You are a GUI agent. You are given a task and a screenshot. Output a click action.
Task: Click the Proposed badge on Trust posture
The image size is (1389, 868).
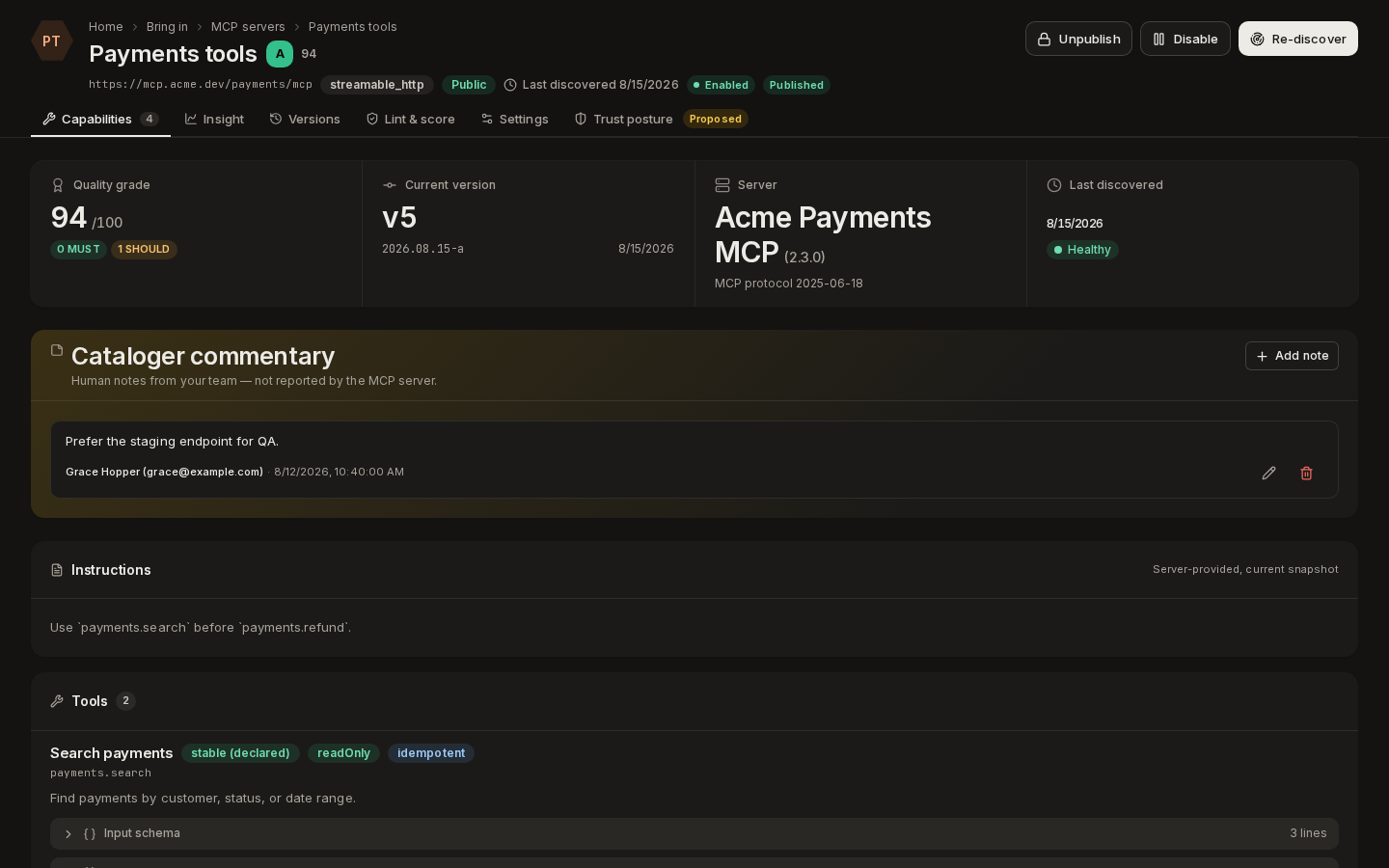point(716,120)
